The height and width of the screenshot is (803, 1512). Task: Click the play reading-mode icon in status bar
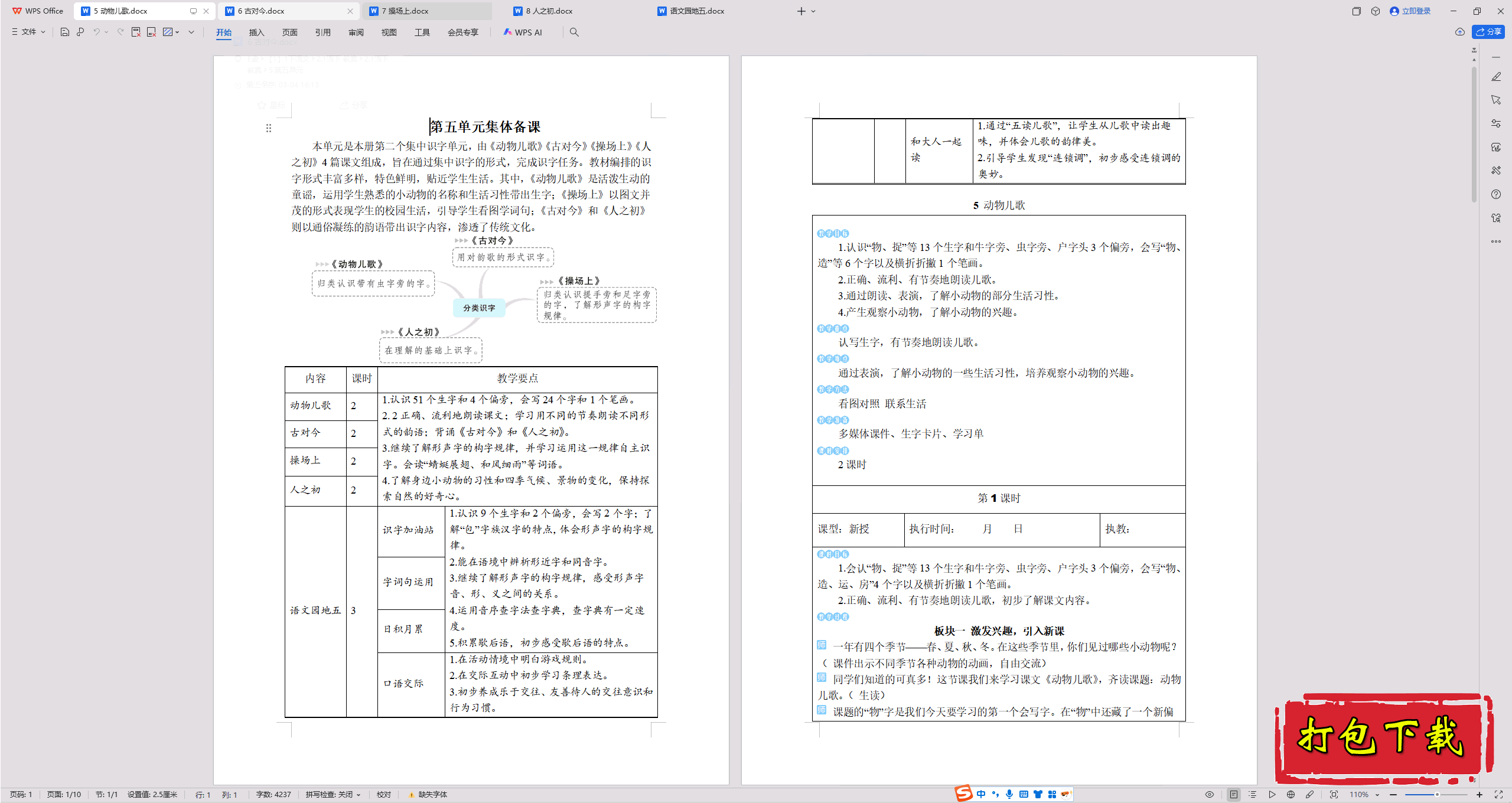point(1272,795)
